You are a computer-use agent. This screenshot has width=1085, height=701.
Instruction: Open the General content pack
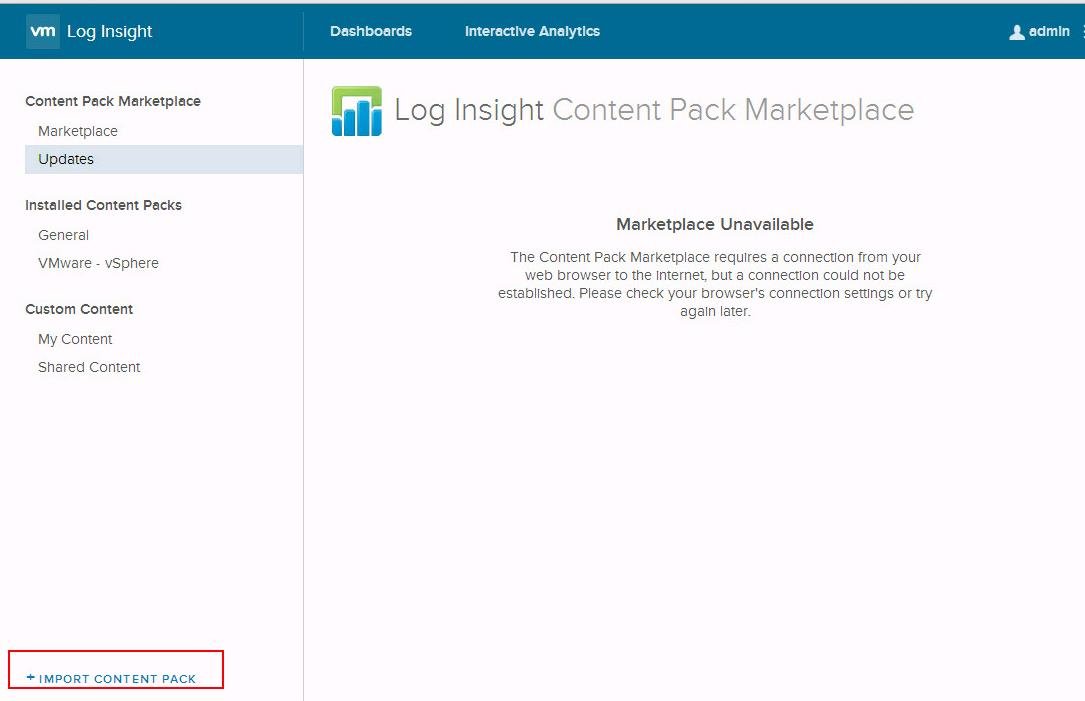coord(63,235)
